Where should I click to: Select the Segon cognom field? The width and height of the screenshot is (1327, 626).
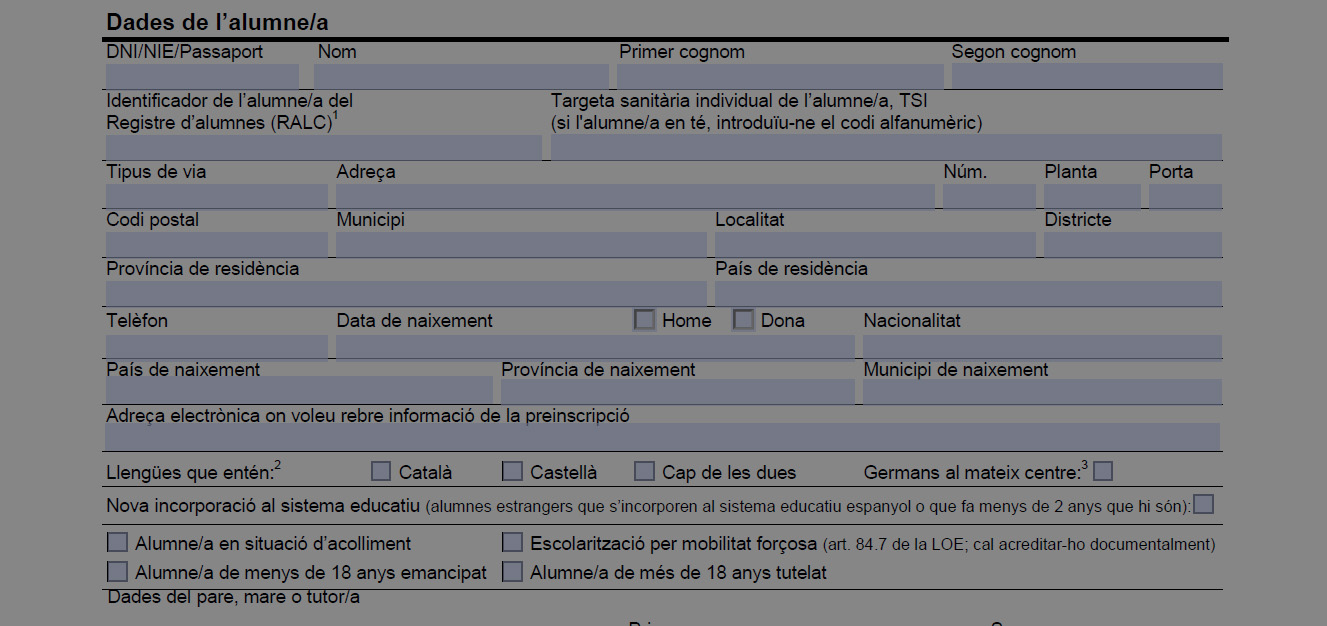(x=1086, y=76)
